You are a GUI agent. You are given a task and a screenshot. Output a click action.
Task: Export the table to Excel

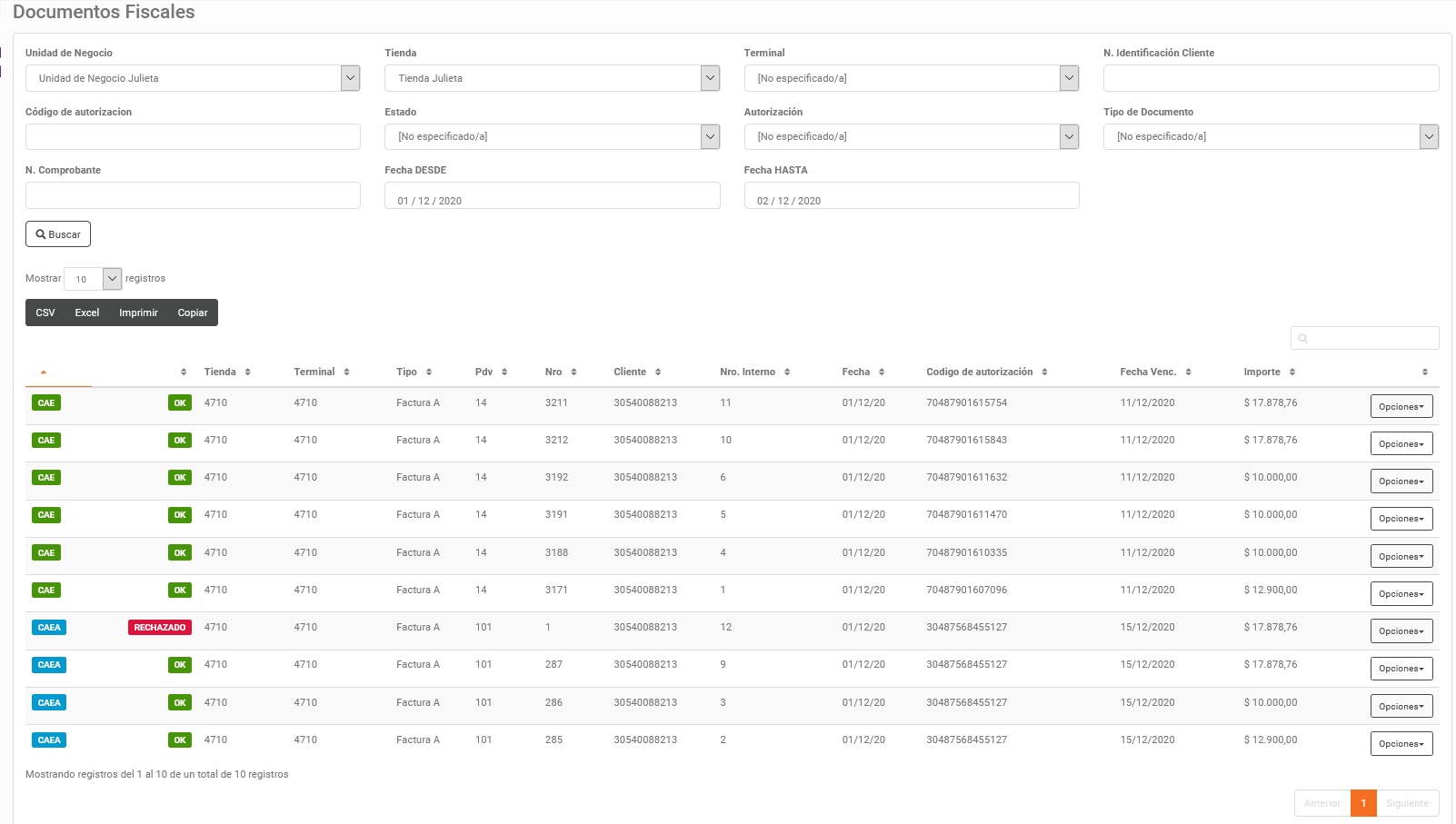point(87,313)
